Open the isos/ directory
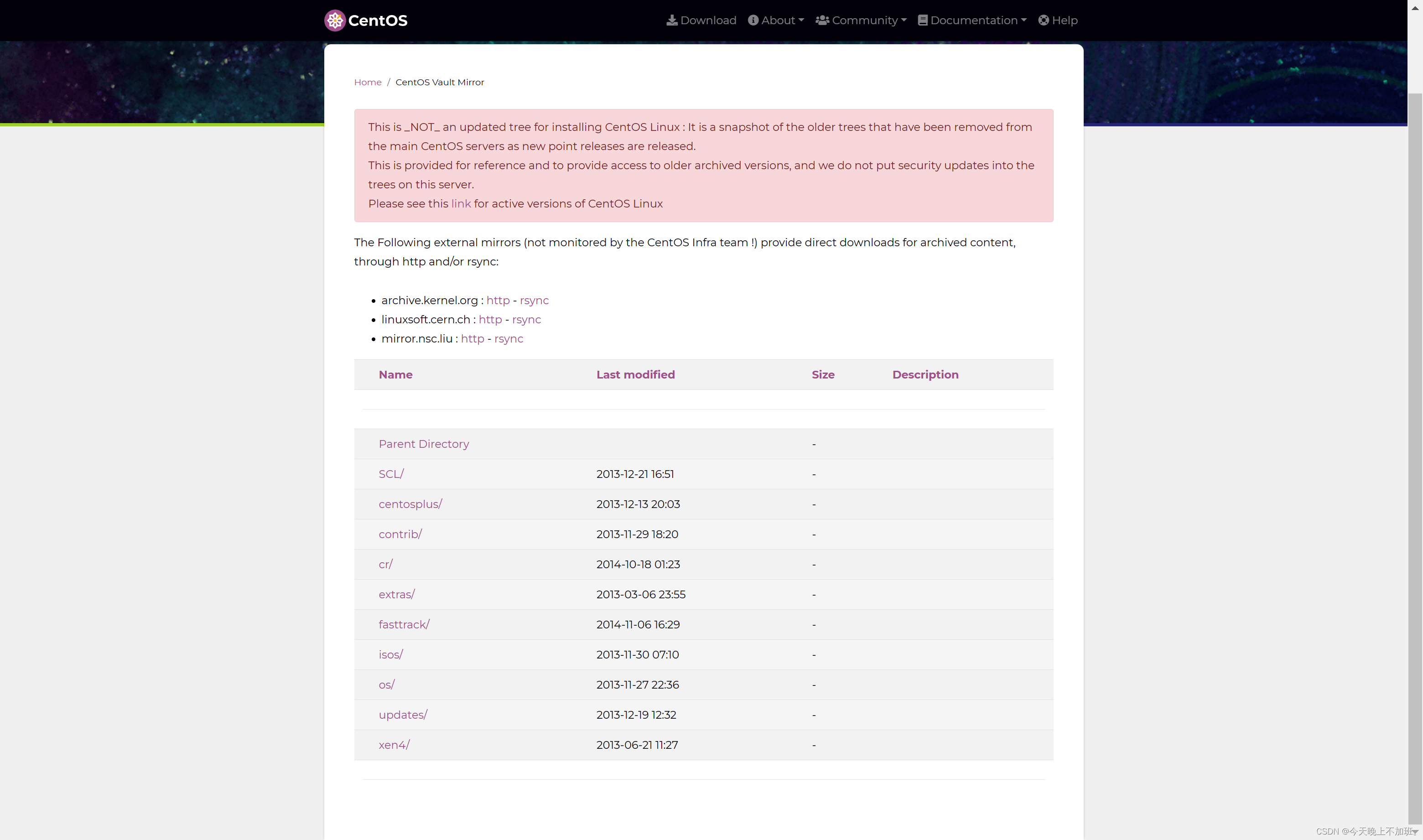The width and height of the screenshot is (1423, 840). [390, 655]
